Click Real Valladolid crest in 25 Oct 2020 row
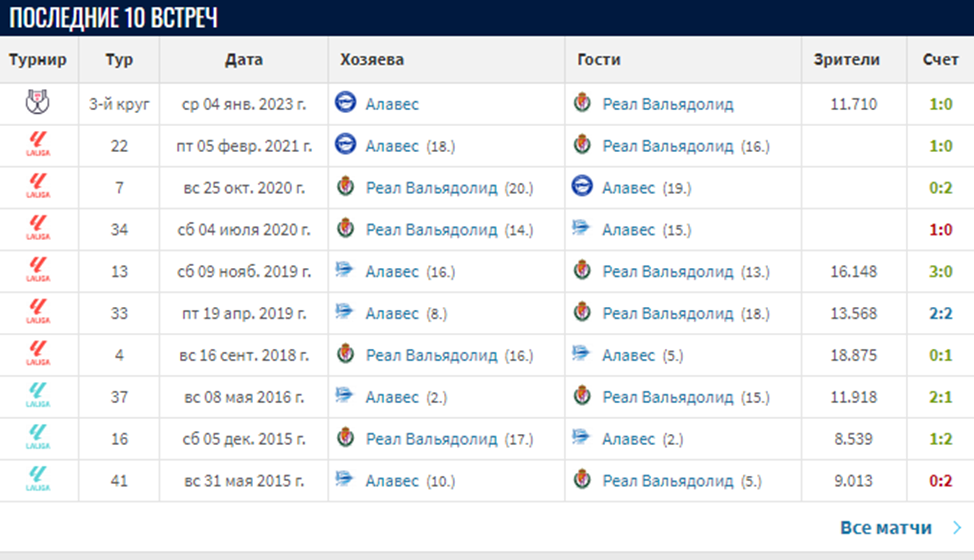 coord(346,188)
